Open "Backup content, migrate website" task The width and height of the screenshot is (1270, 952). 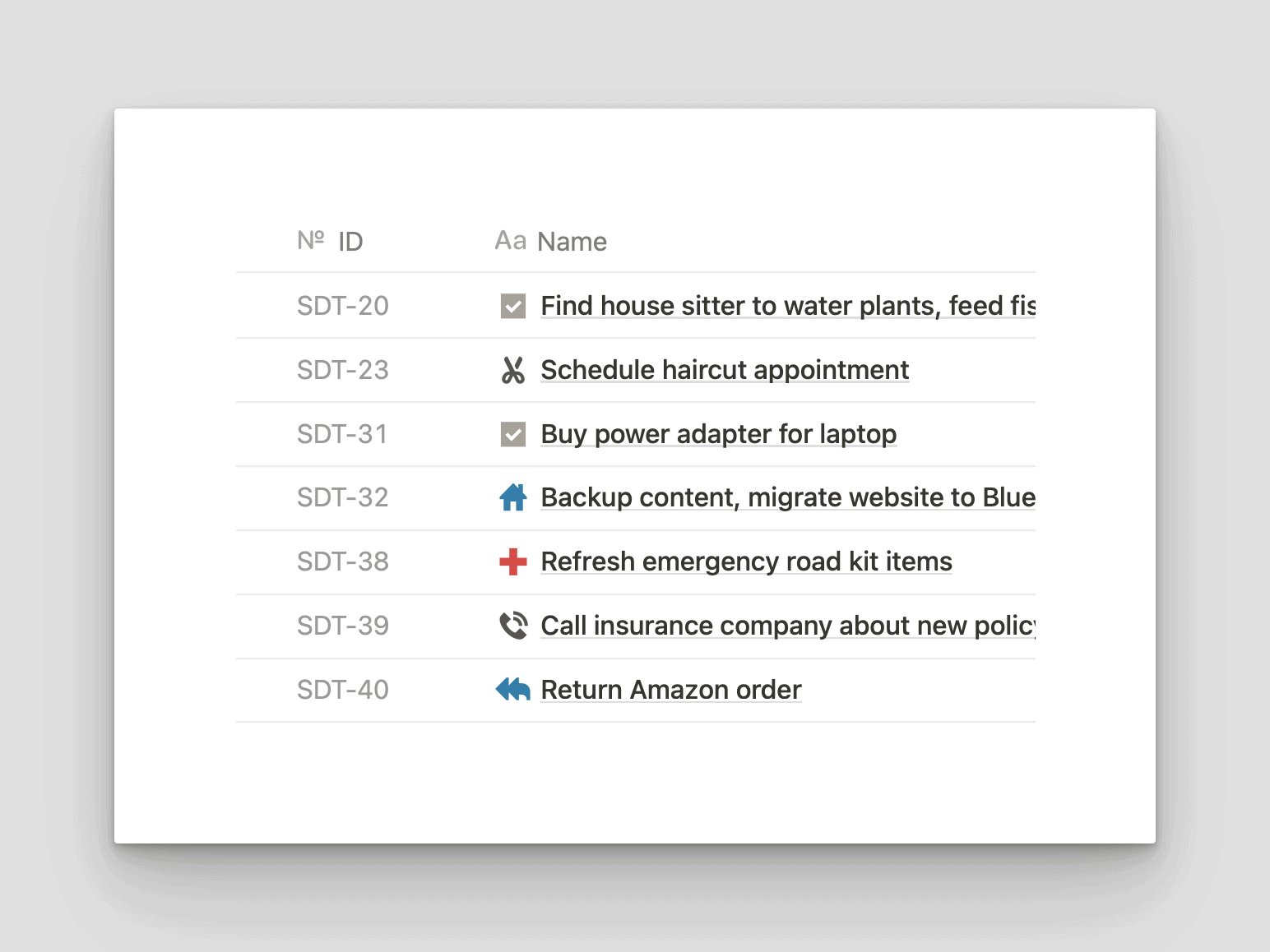(x=787, y=497)
